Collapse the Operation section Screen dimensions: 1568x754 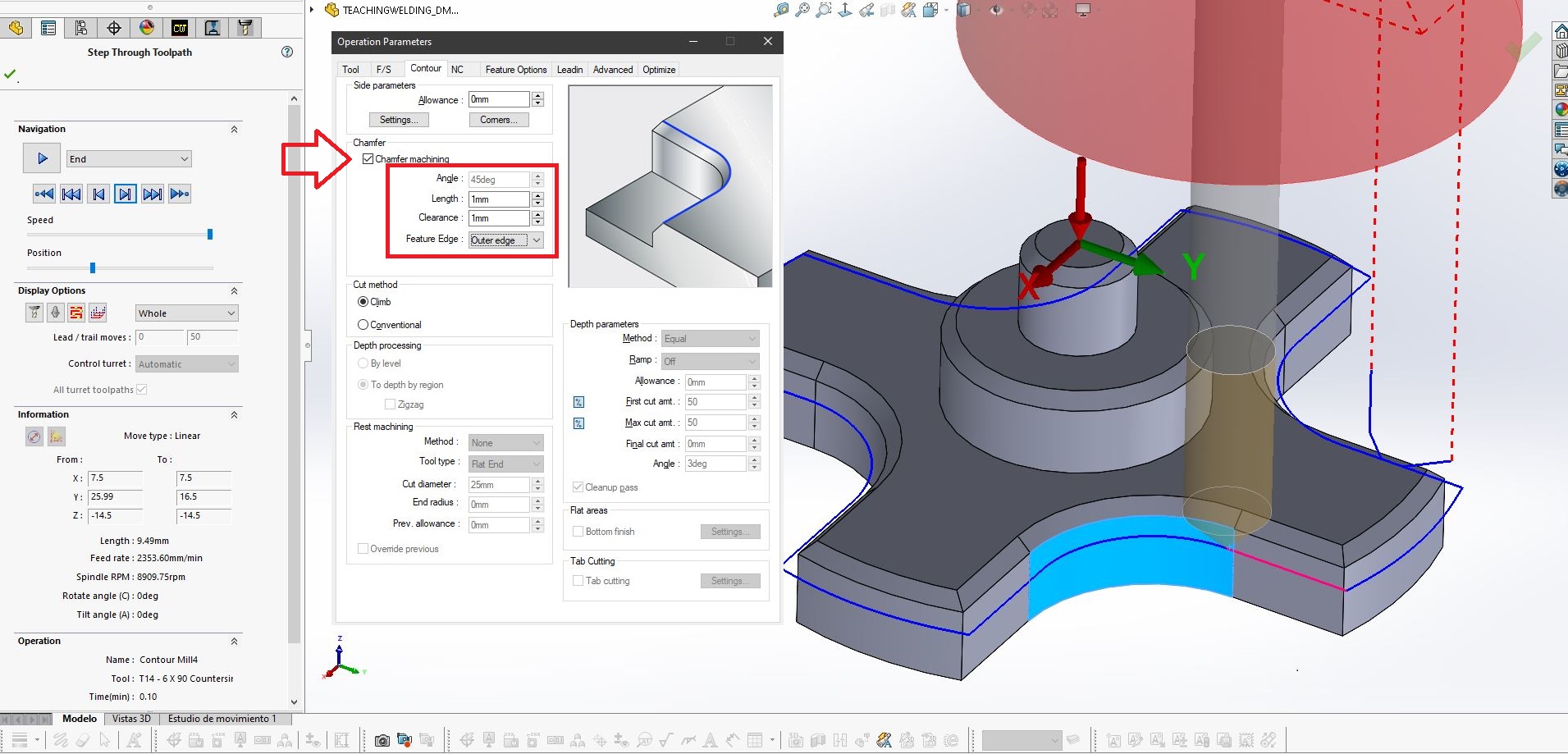coord(234,642)
